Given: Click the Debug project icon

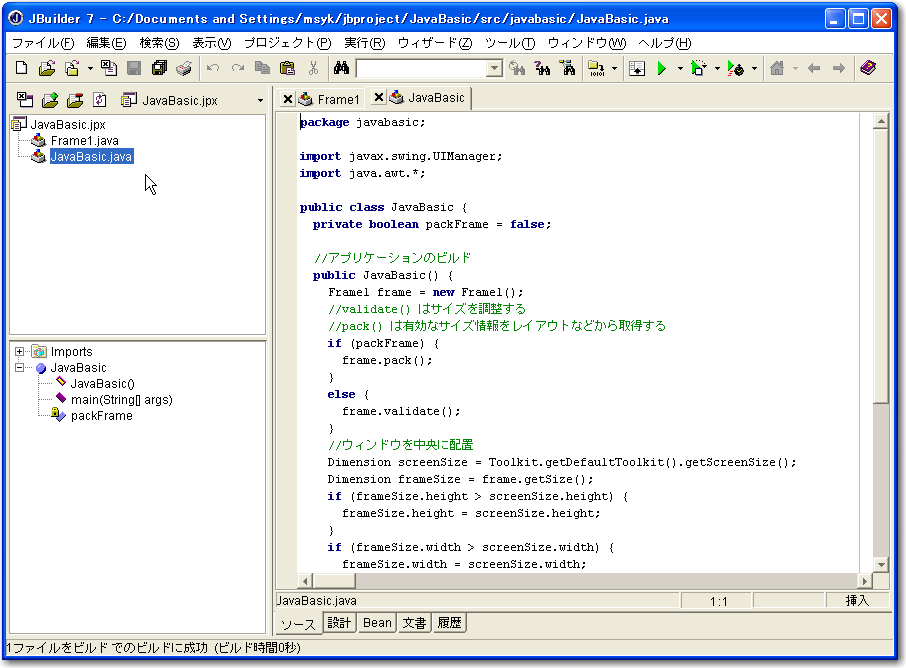Looking at the screenshot, I should coord(699,68).
